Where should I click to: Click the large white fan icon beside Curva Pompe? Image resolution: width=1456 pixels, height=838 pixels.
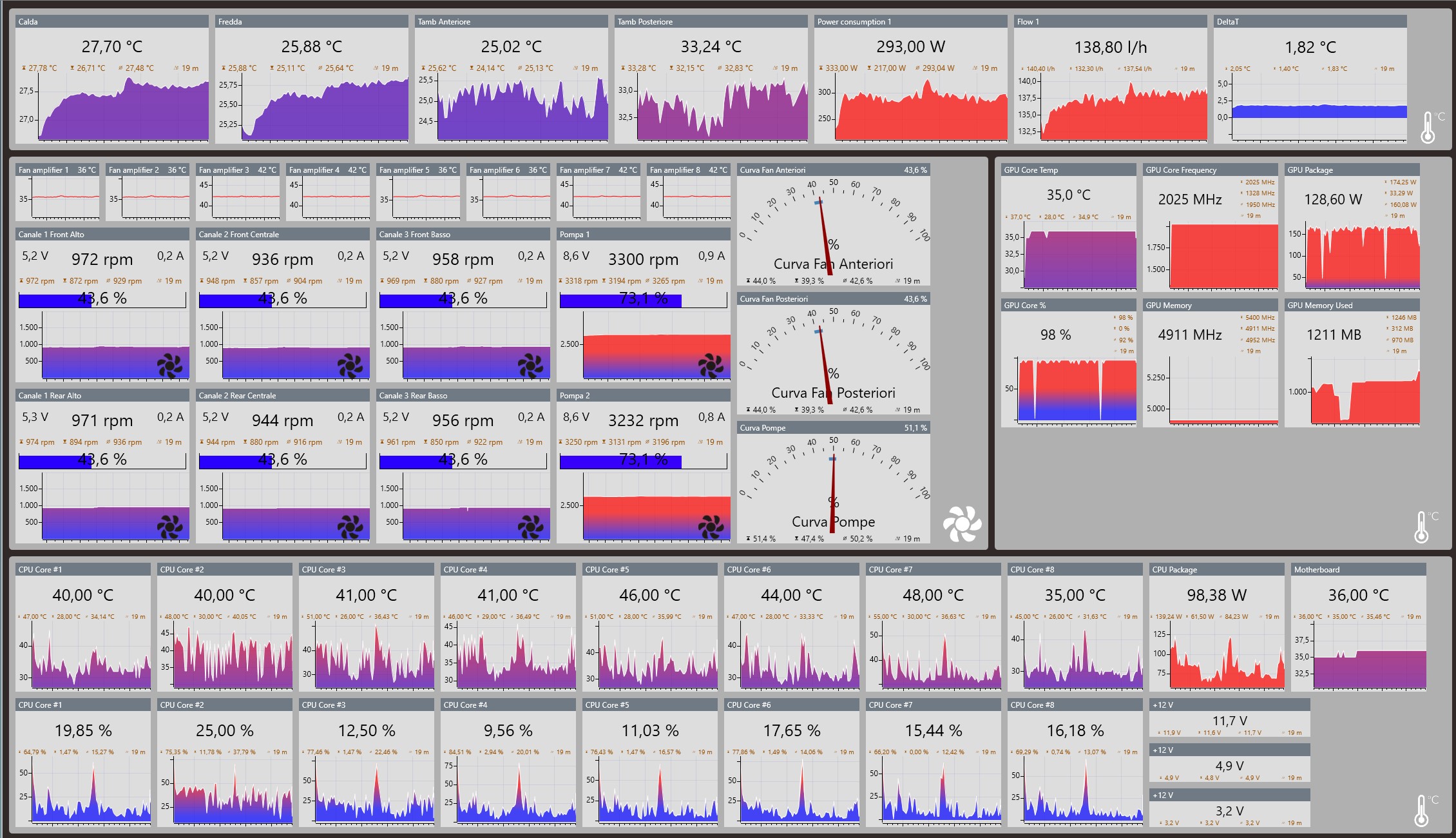[x=962, y=523]
